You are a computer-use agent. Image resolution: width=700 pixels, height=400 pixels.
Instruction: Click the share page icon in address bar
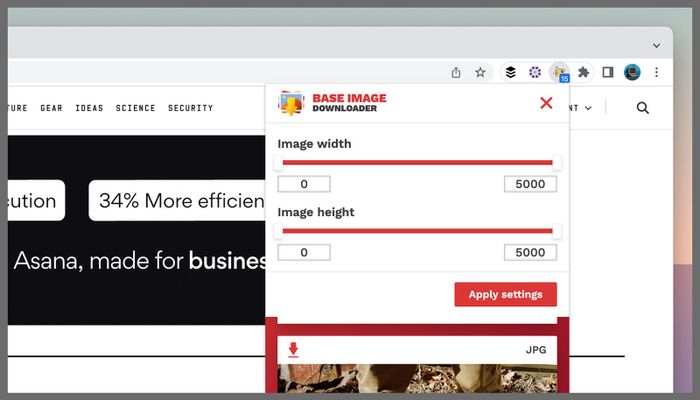(456, 72)
